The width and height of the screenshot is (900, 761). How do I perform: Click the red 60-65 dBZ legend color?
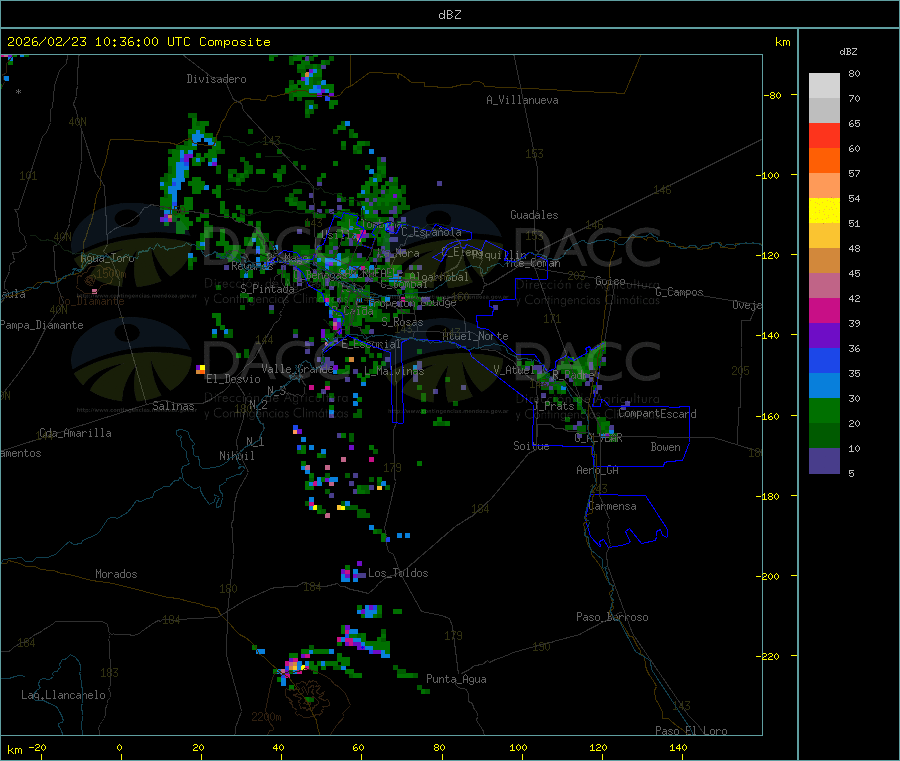tap(824, 135)
